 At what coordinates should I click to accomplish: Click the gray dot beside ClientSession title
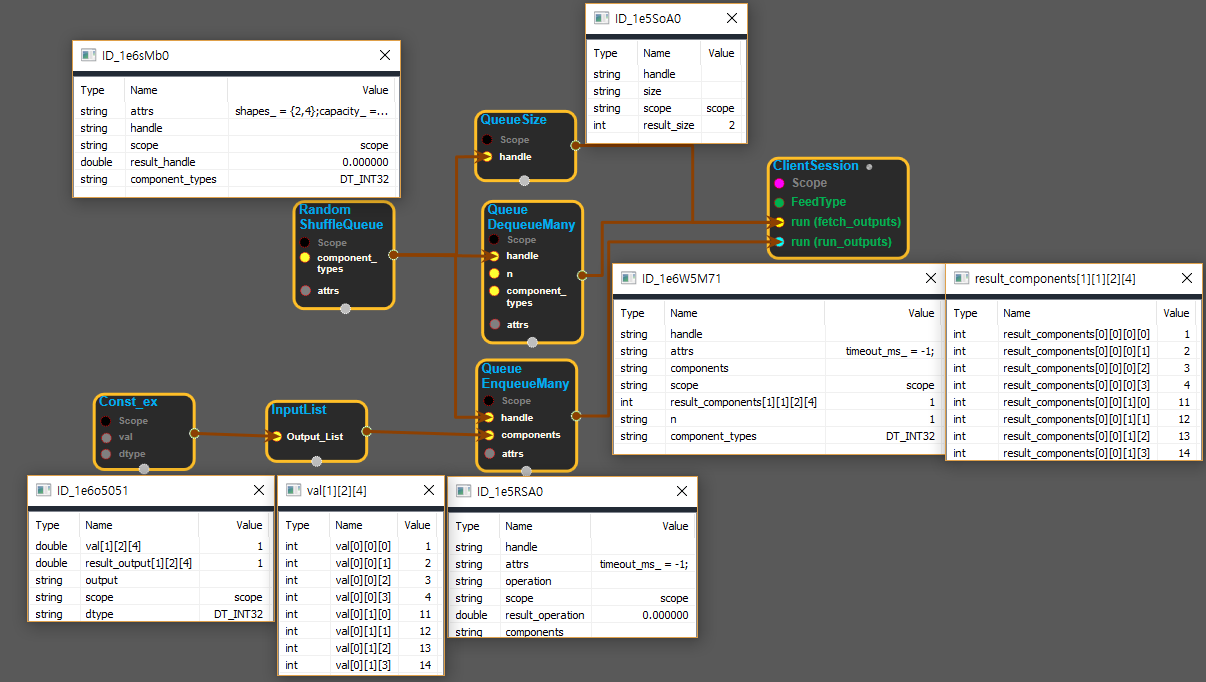[869, 167]
